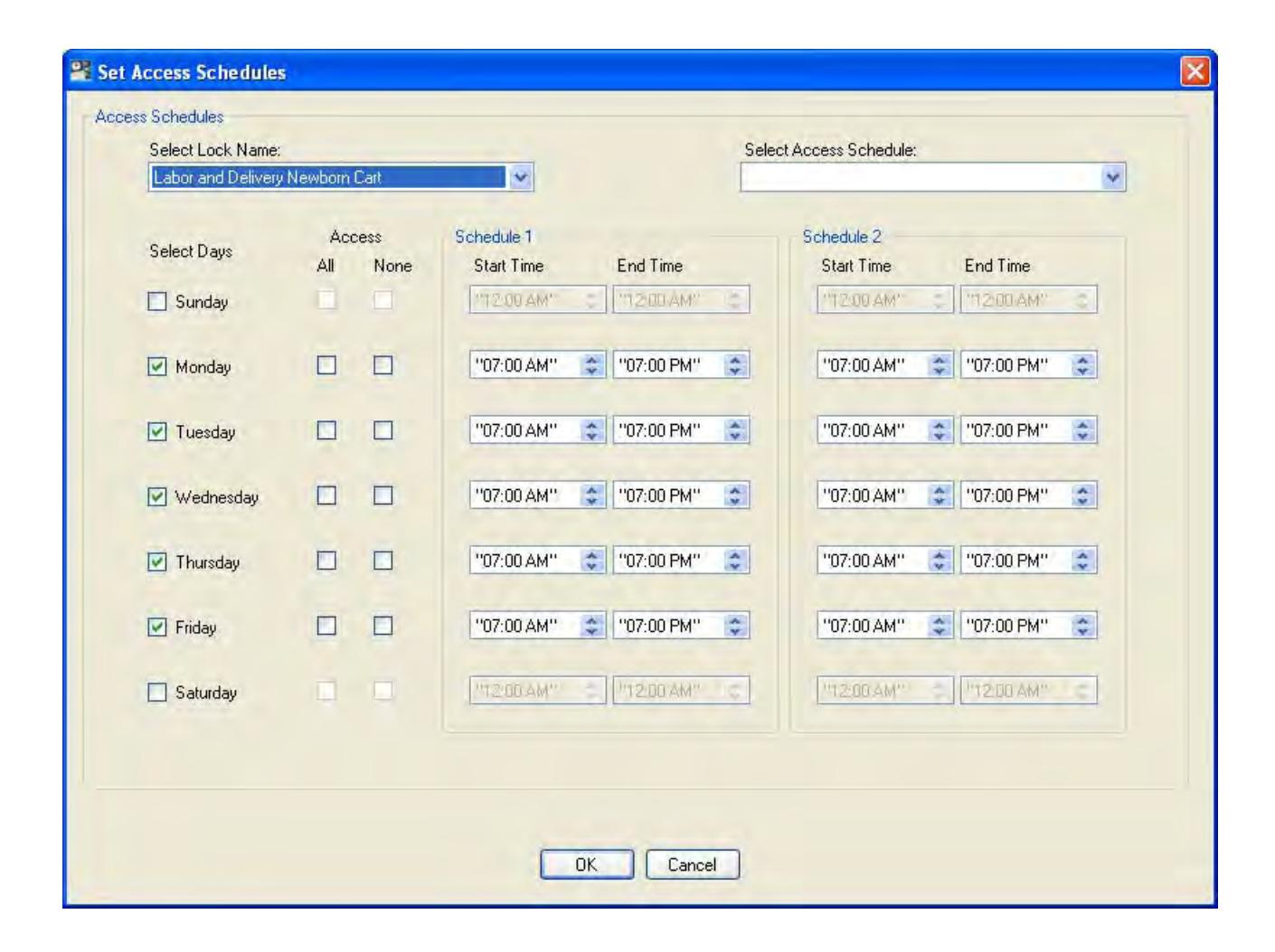
Task: Enable Access All for Tuesday
Action: [326, 430]
